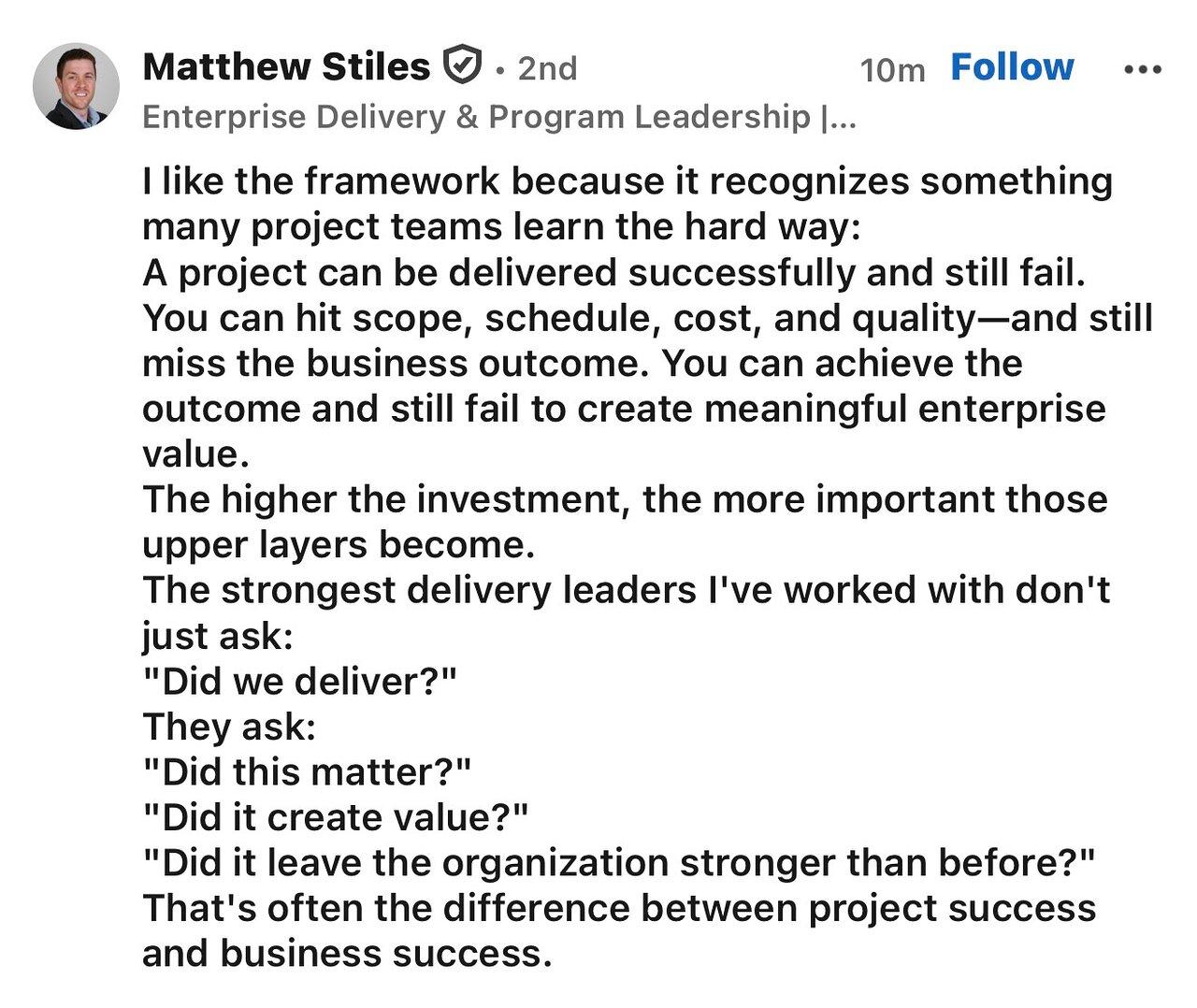This screenshot has width=1197, height=1008.
Task: Click the verified shield badge icon
Action: click(x=461, y=66)
